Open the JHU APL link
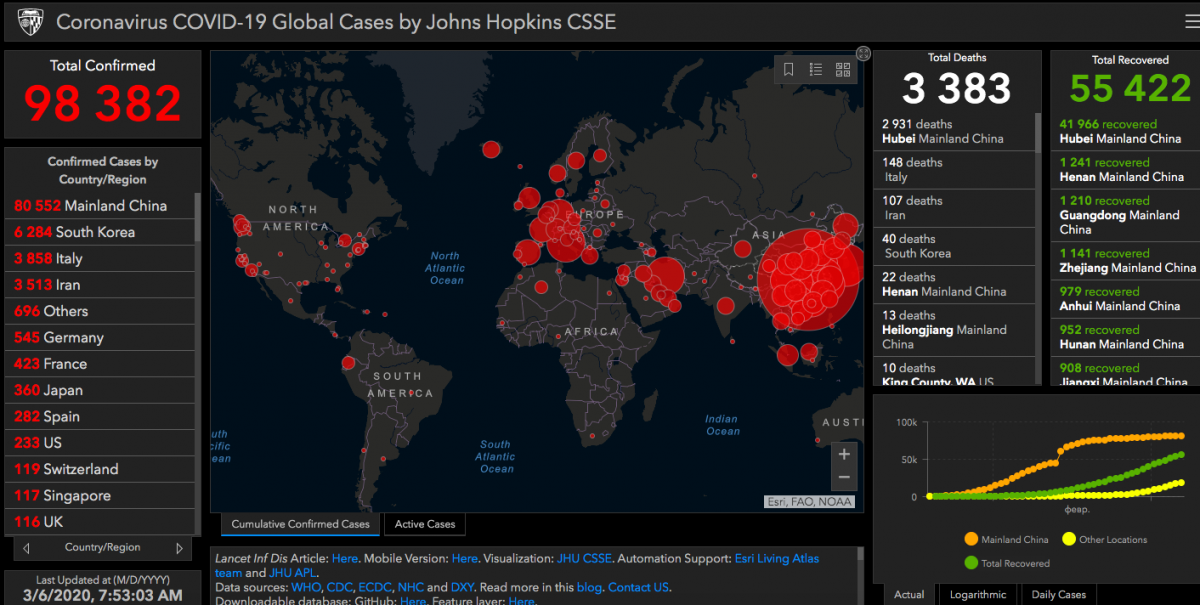 (293, 573)
